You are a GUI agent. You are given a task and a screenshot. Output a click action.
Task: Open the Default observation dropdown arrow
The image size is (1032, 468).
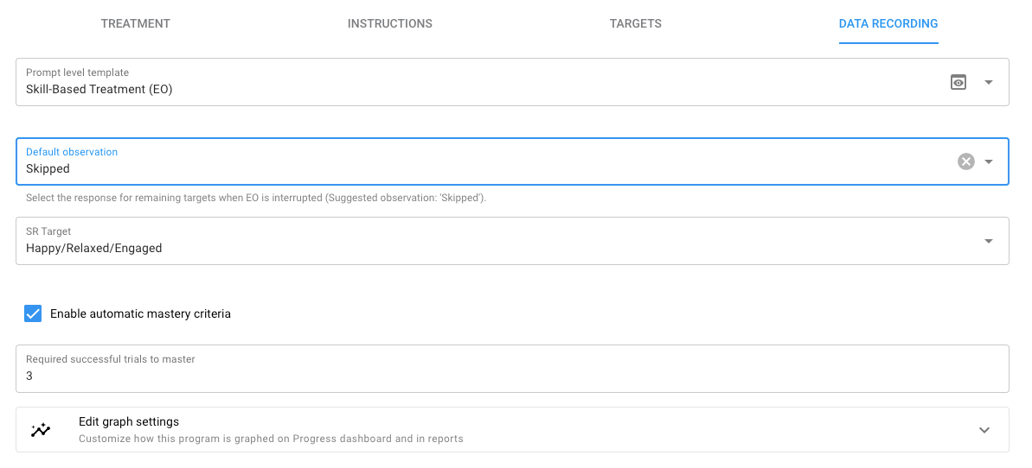click(989, 162)
